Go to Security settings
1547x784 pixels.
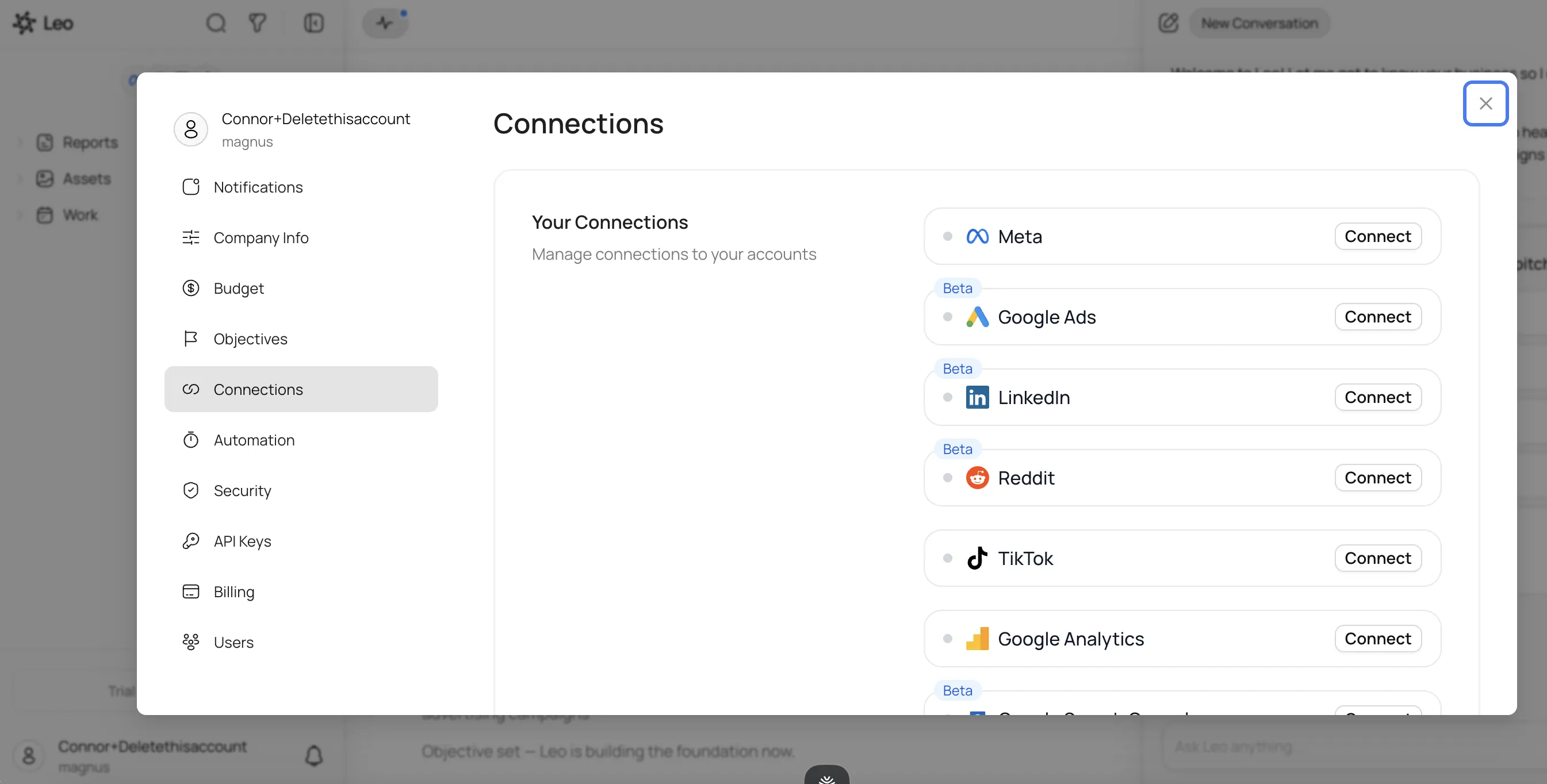(301, 490)
